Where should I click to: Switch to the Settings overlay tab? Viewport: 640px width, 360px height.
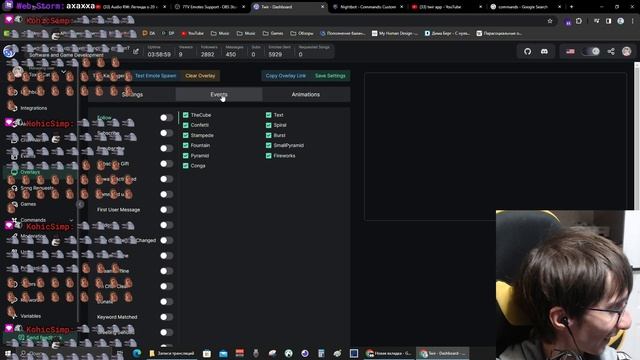point(132,94)
